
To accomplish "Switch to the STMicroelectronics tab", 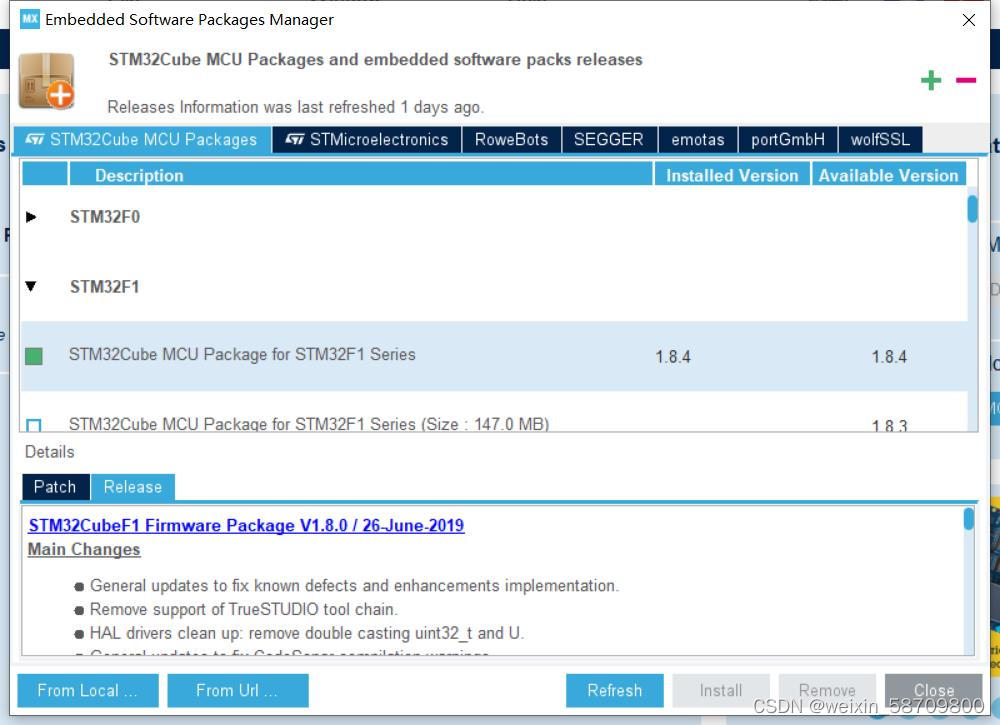I will 367,140.
